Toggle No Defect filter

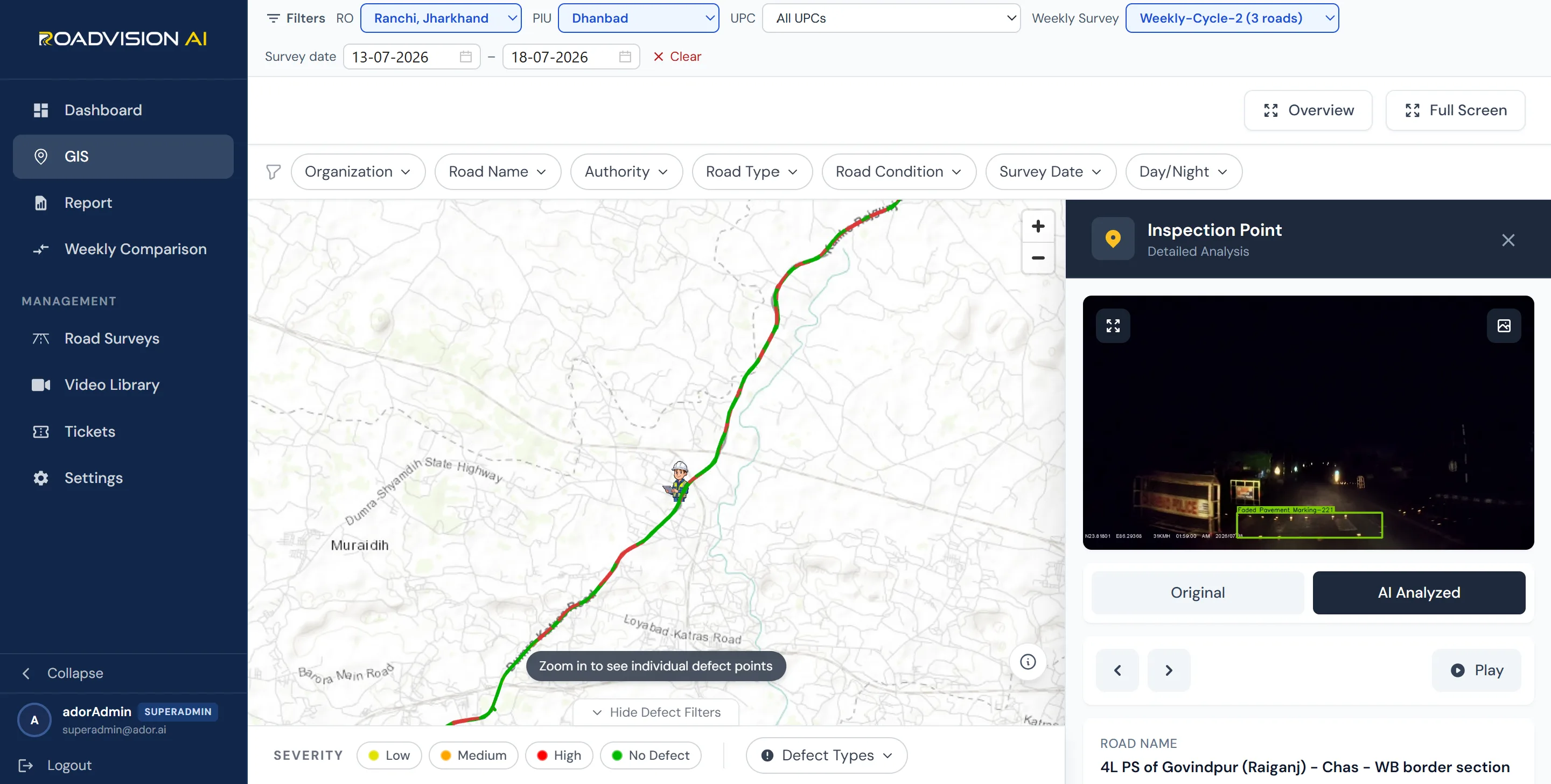pos(650,755)
